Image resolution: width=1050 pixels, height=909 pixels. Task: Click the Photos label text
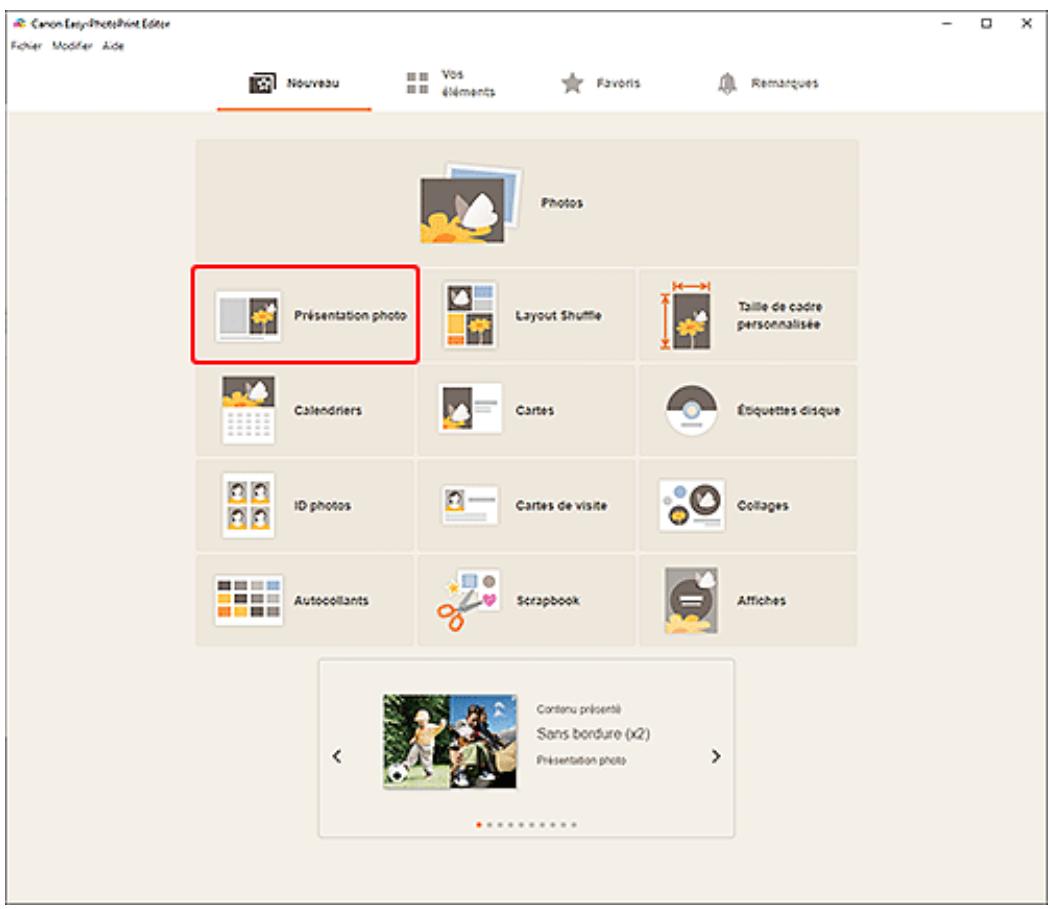562,202
